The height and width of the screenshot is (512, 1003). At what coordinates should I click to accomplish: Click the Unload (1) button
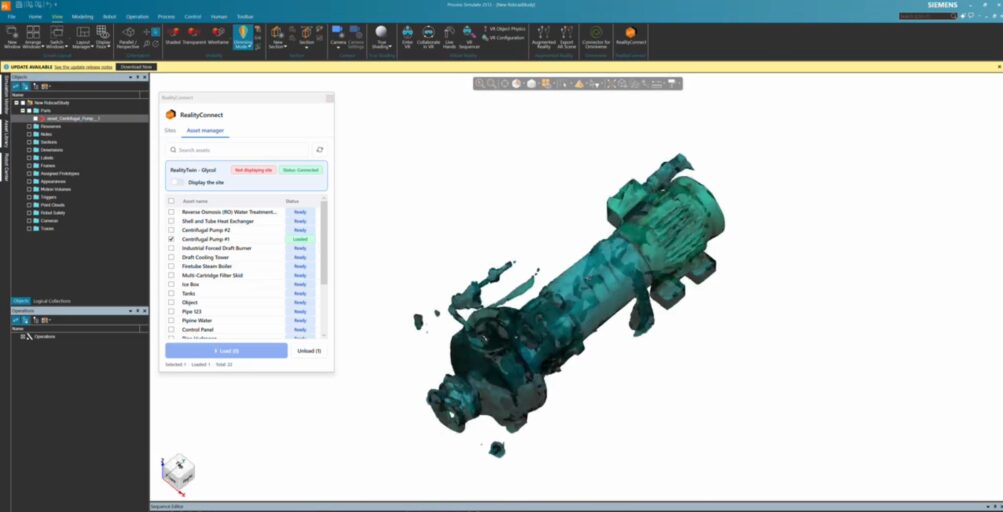click(309, 351)
